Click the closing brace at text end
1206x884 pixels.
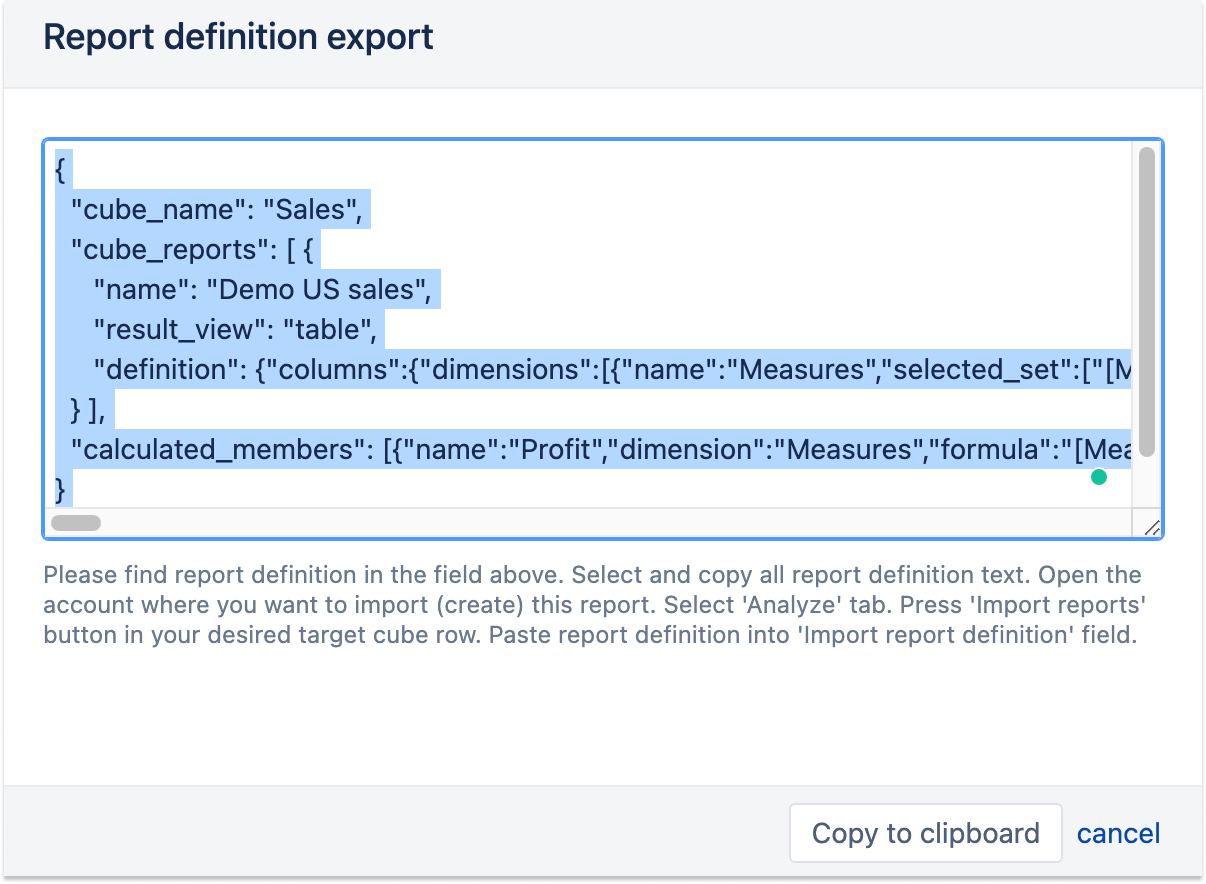[x=60, y=489]
